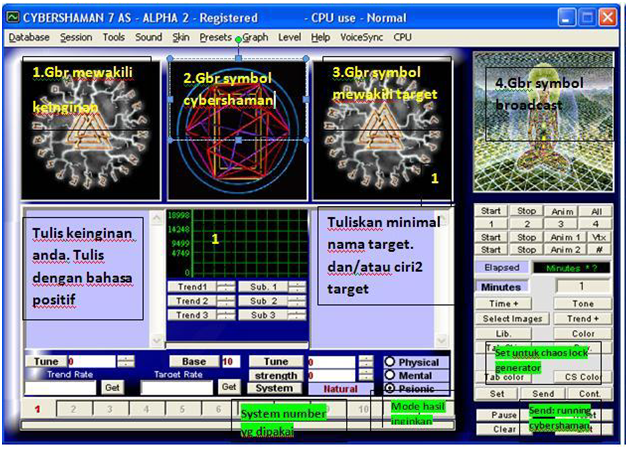627x452 pixels.
Task: Click the Anim button
Action: click(x=562, y=211)
